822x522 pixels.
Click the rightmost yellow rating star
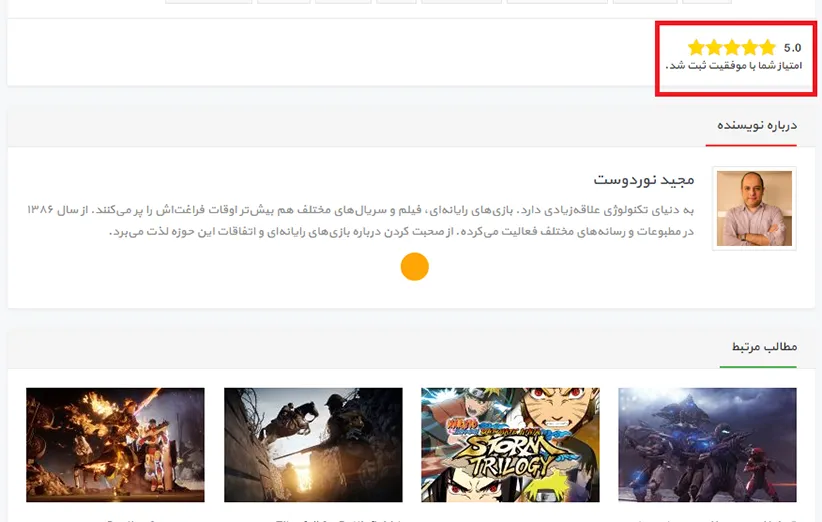pyautogui.click(x=767, y=47)
